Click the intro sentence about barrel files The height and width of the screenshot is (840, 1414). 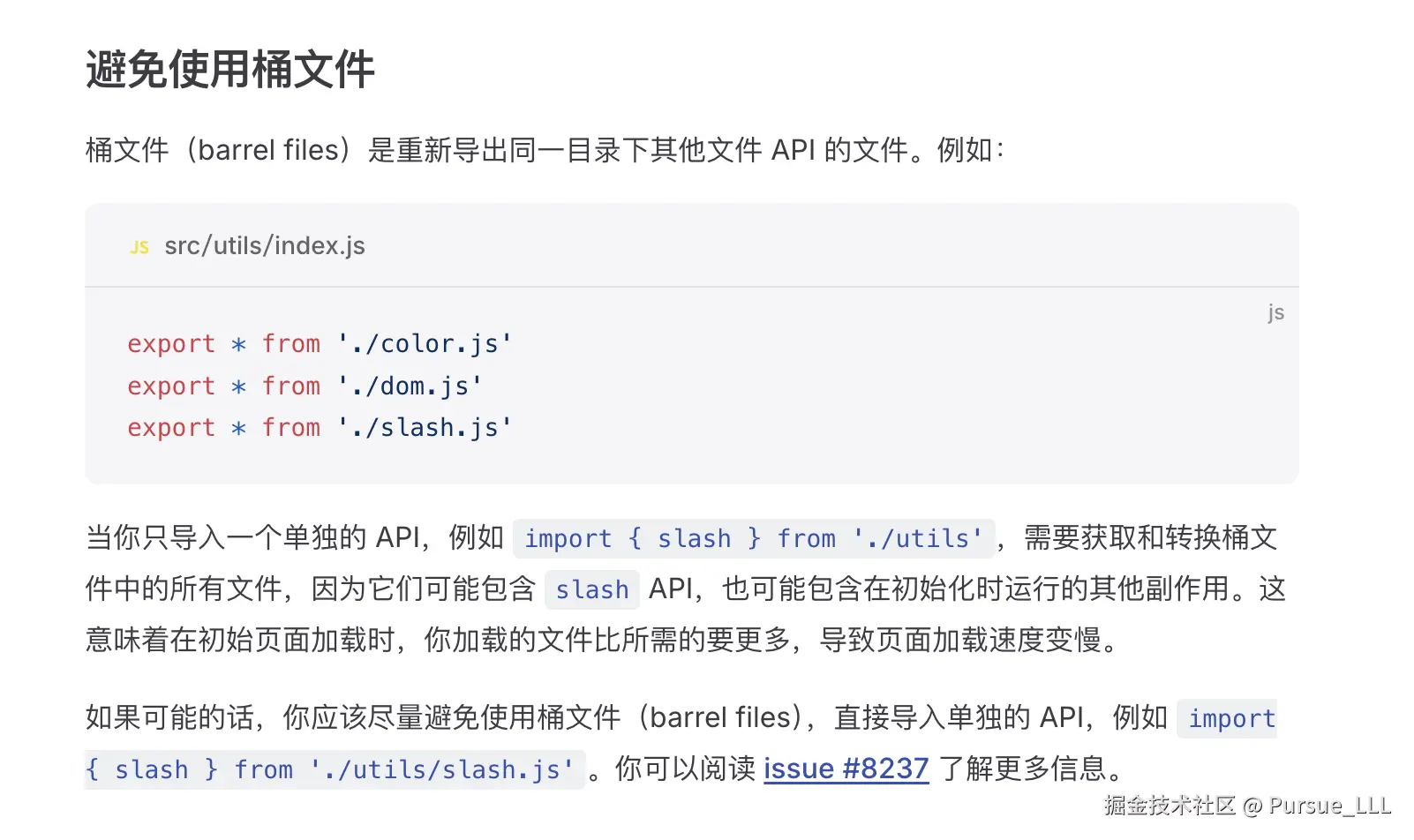544,150
